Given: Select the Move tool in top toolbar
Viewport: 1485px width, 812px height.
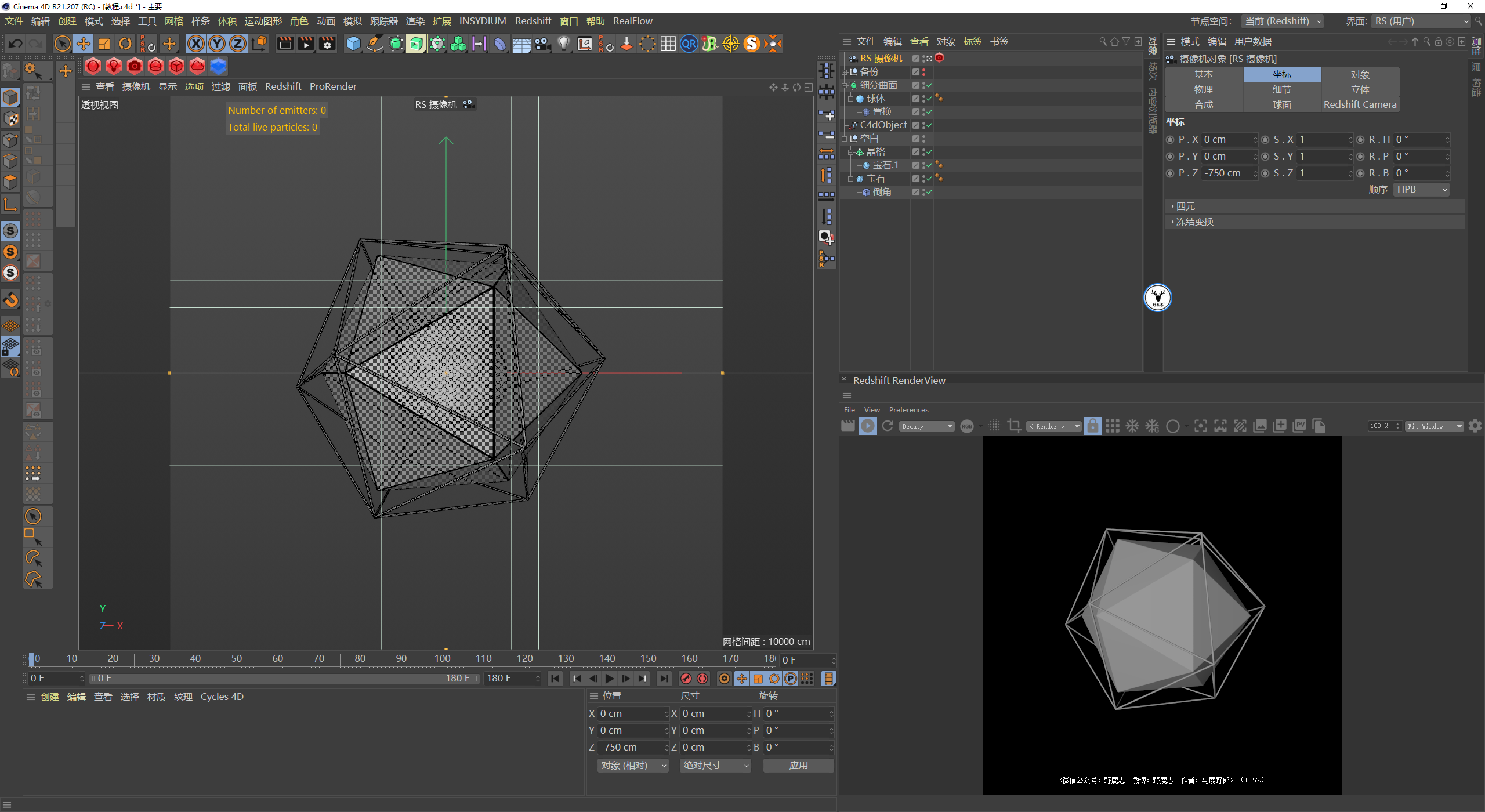Looking at the screenshot, I should pyautogui.click(x=83, y=44).
